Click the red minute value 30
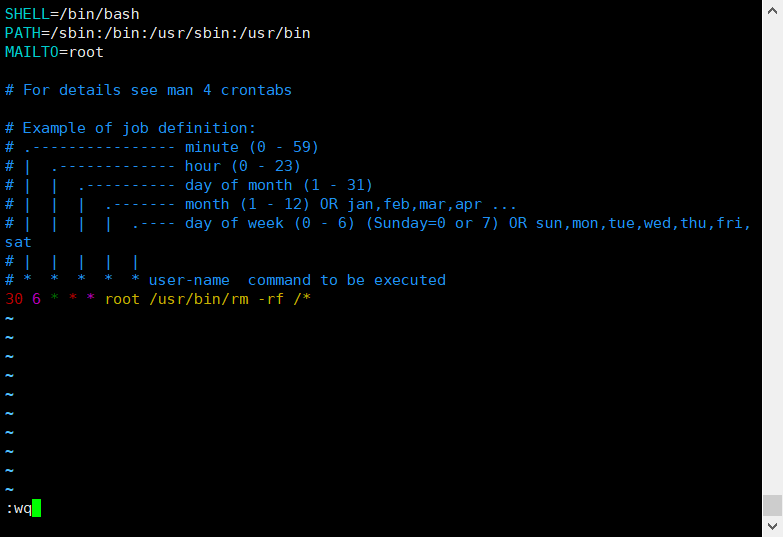Image resolution: width=783 pixels, height=537 pixels. tap(14, 299)
